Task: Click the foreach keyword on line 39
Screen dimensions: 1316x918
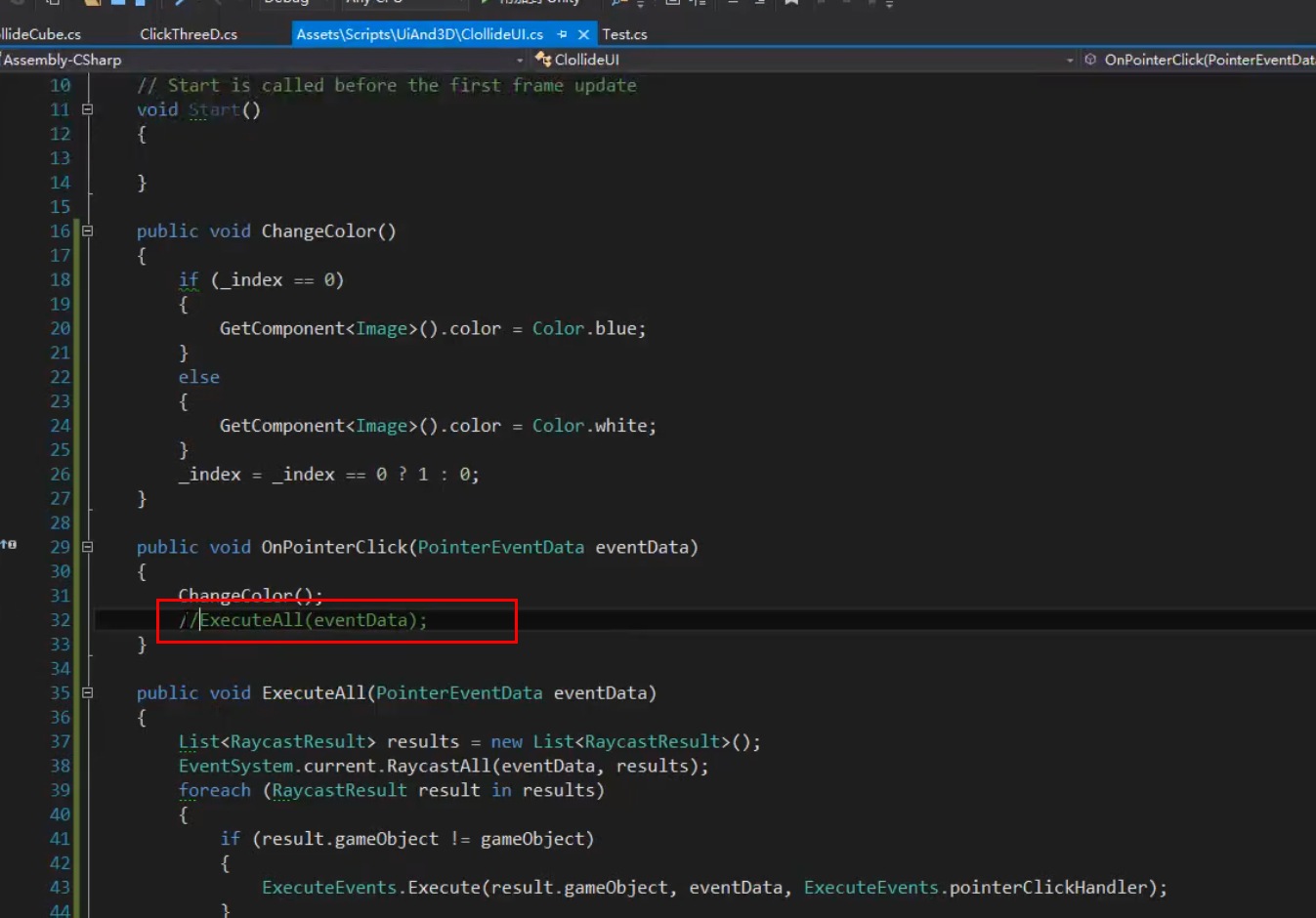Action: pos(215,790)
